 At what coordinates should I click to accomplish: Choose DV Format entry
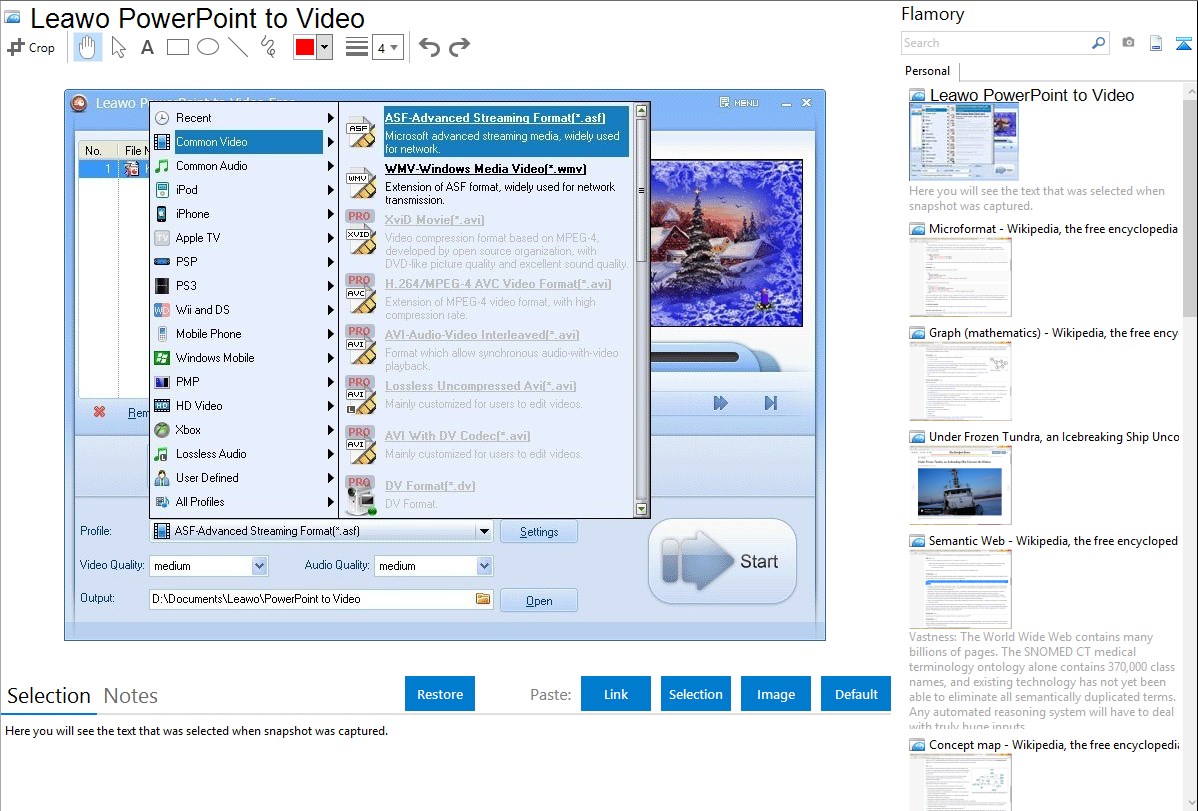click(x=487, y=495)
